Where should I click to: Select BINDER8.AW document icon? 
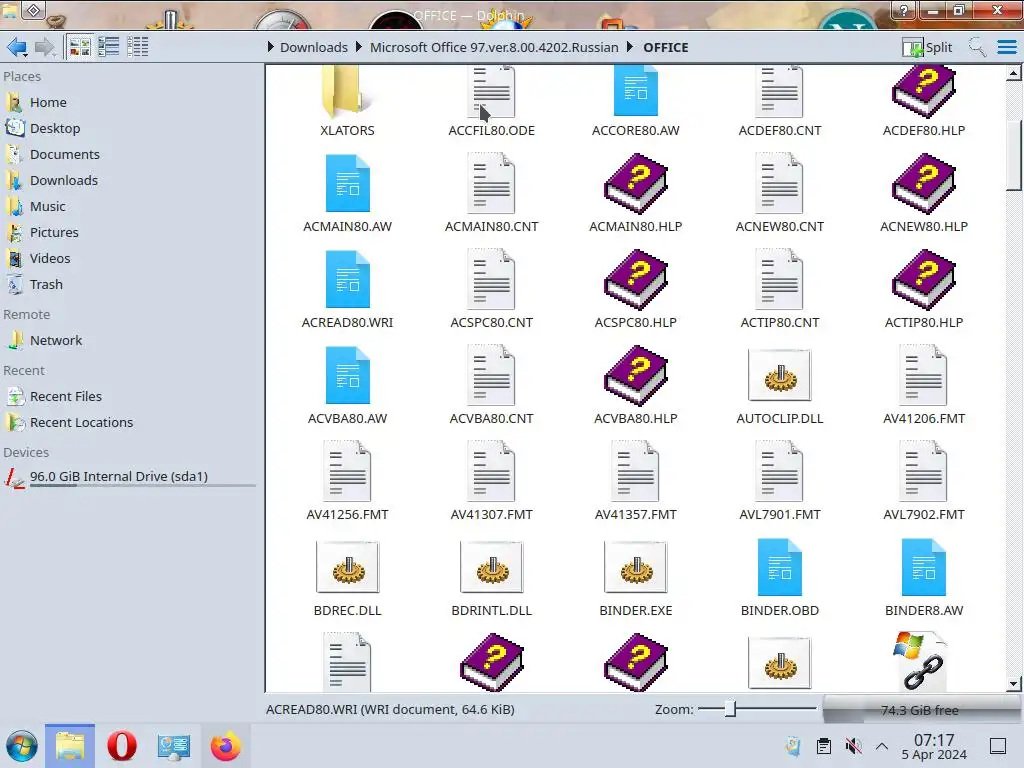coord(924,568)
